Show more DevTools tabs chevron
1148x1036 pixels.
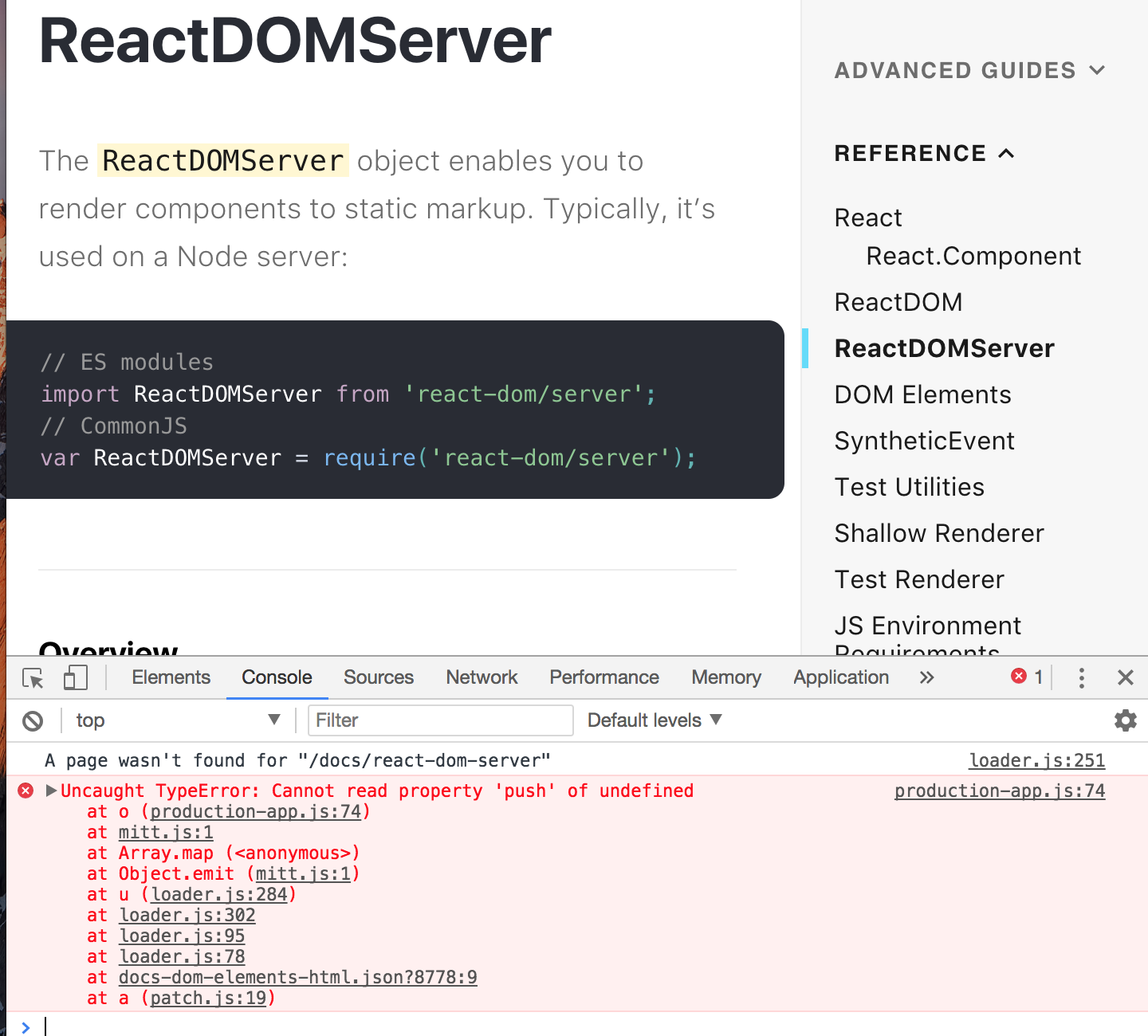(x=926, y=677)
